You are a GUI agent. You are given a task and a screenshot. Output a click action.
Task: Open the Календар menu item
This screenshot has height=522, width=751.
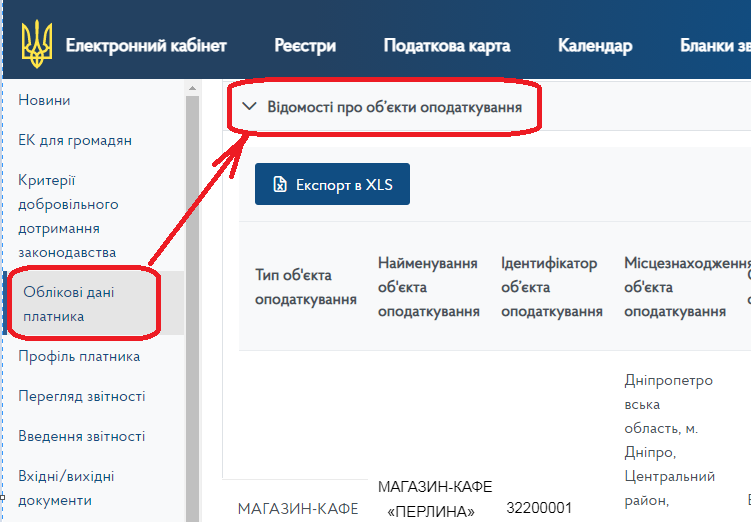point(594,46)
